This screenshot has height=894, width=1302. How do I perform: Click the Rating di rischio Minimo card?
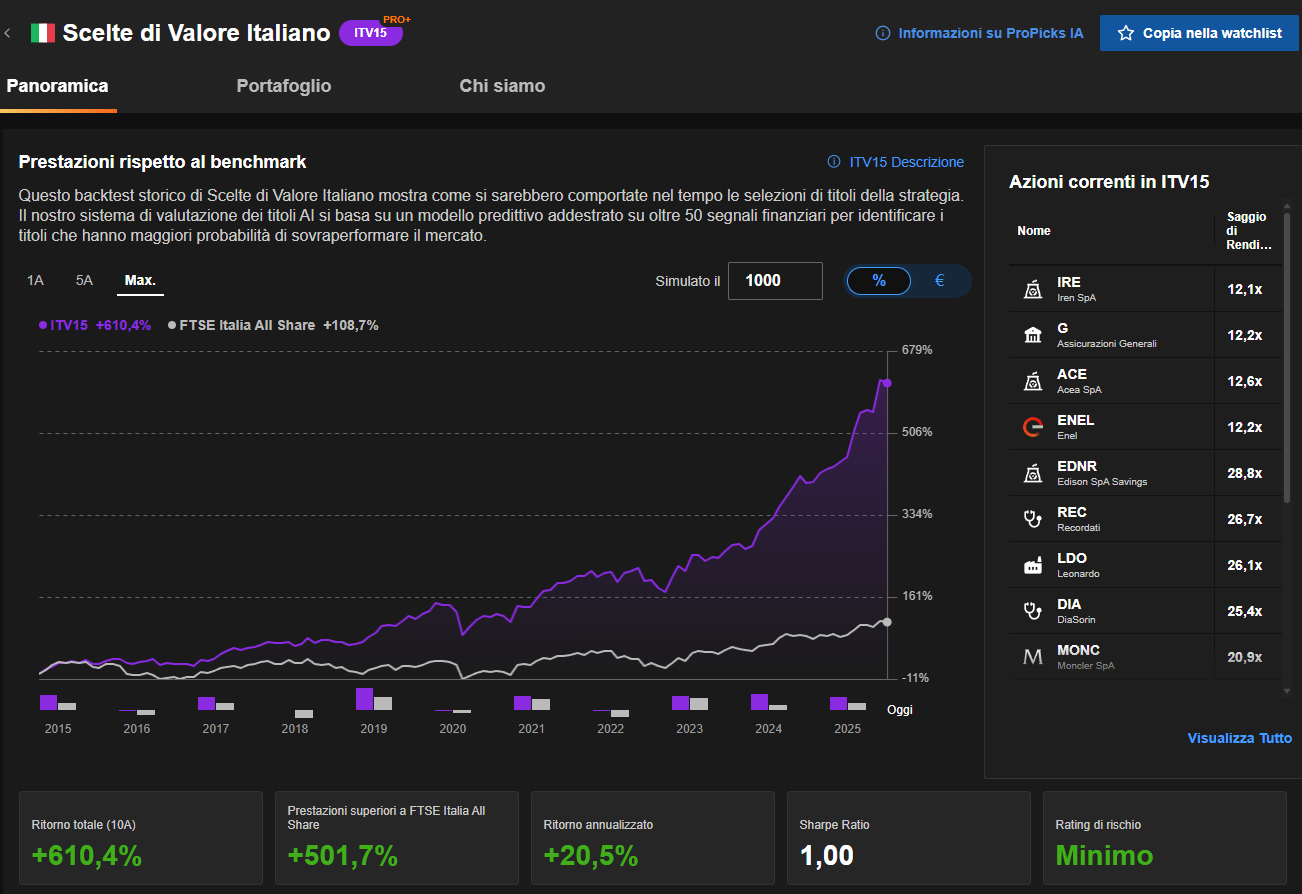point(1165,838)
